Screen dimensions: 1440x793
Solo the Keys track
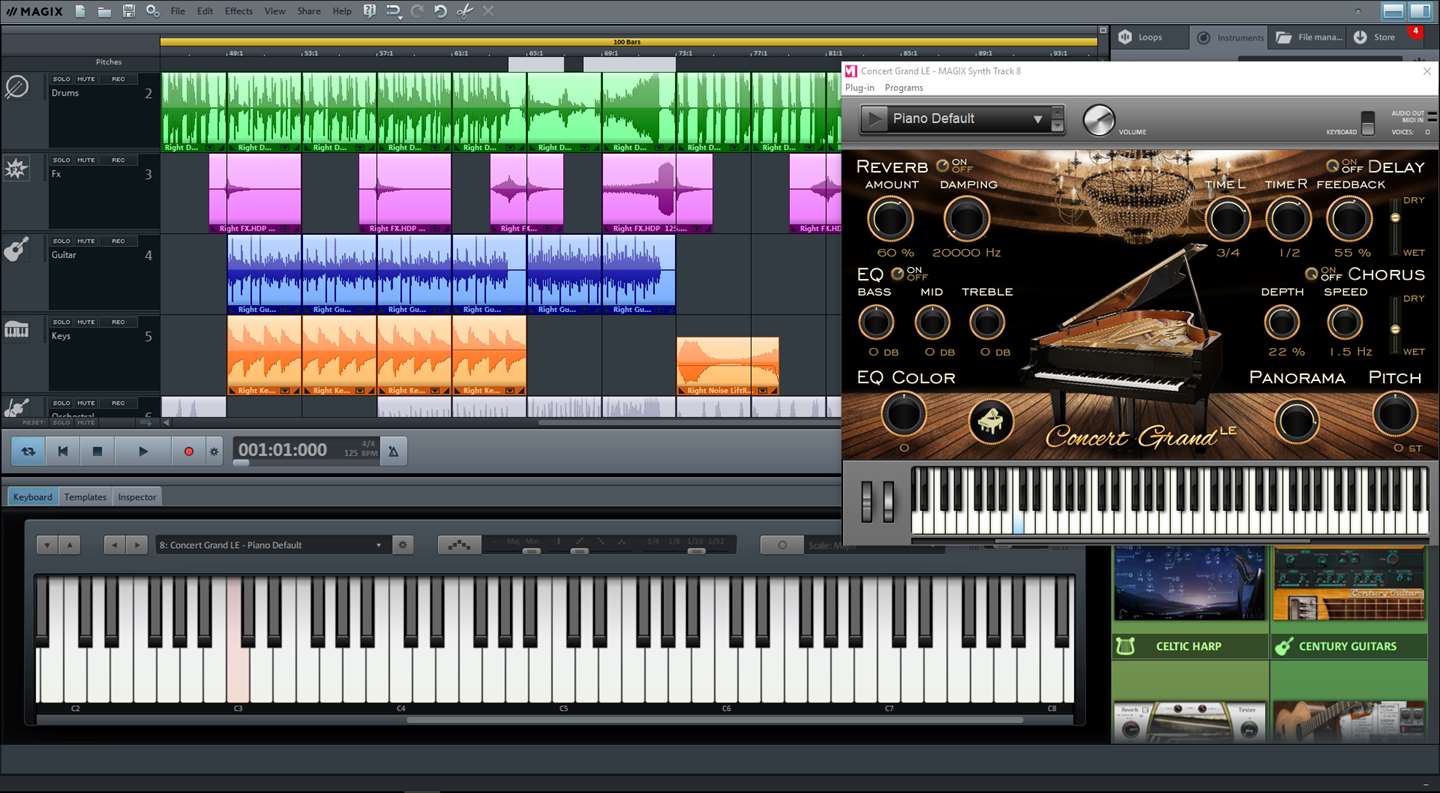pos(62,322)
